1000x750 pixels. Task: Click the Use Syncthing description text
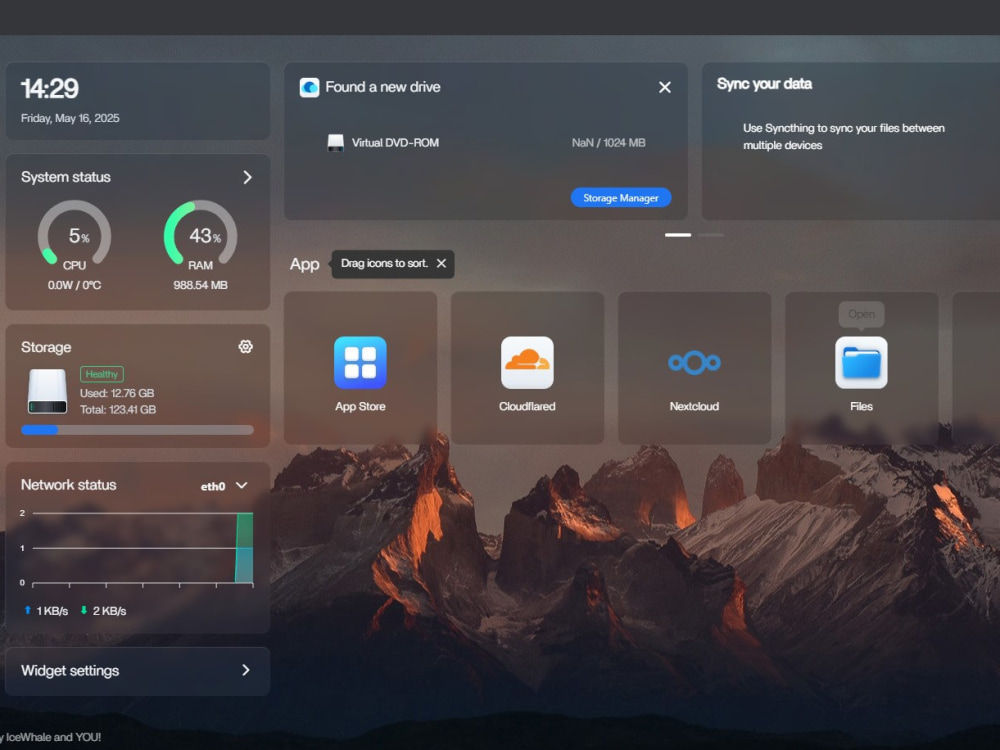coord(844,136)
